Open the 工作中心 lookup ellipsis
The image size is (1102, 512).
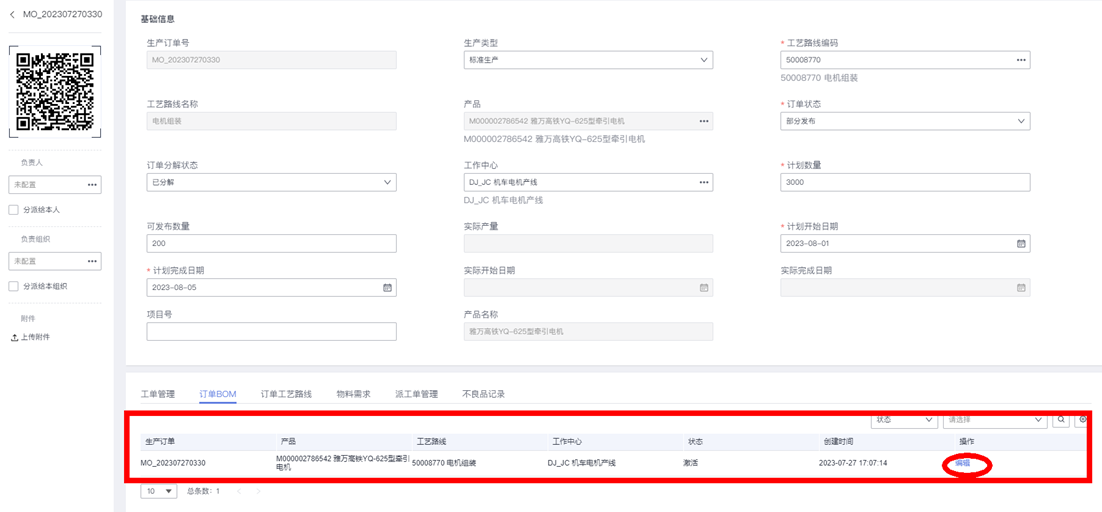(x=704, y=183)
